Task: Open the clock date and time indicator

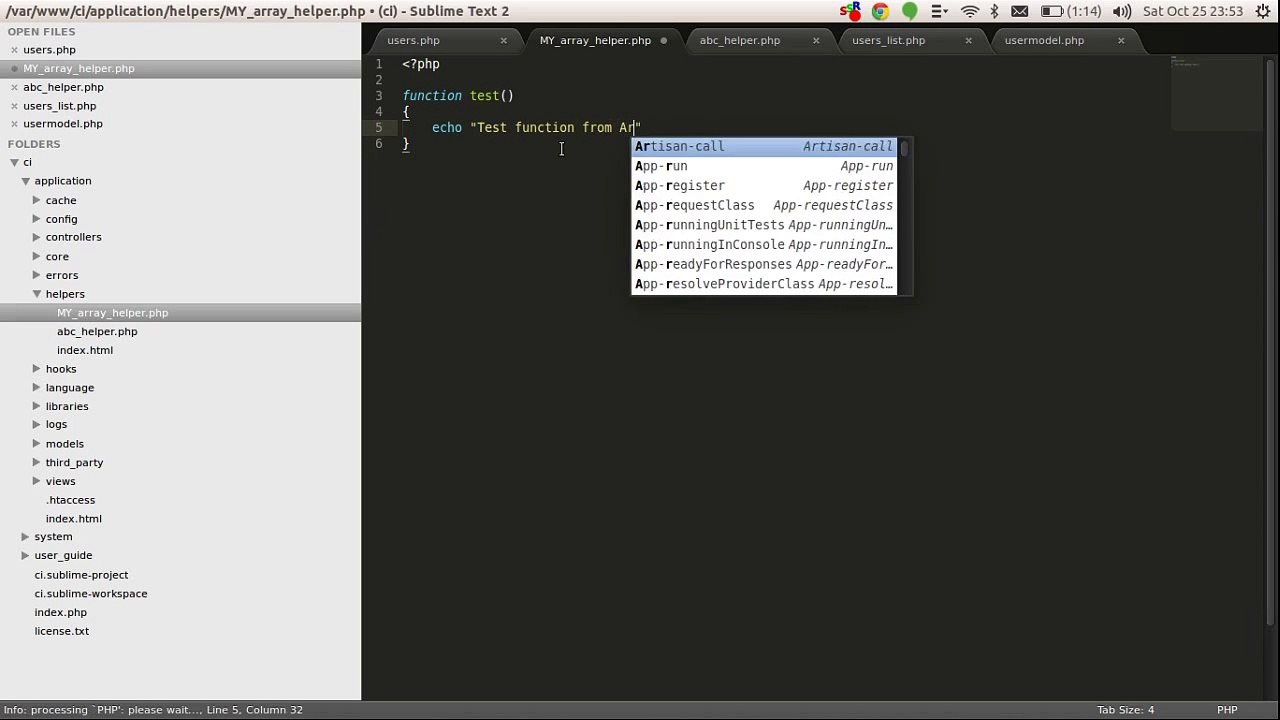Action: point(1193,11)
